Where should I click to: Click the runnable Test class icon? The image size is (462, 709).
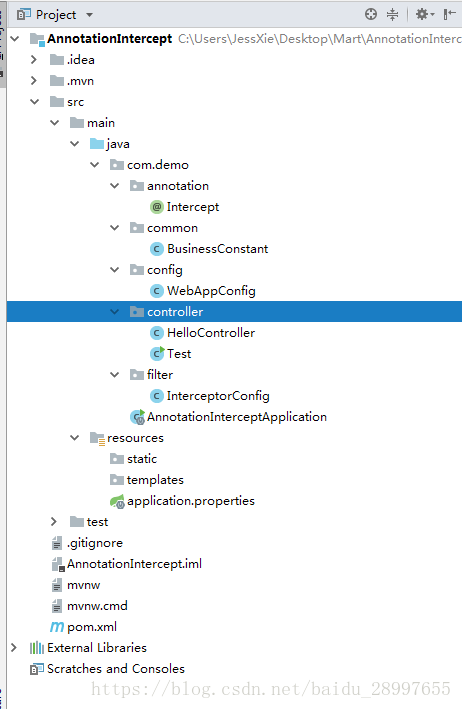(x=157, y=354)
